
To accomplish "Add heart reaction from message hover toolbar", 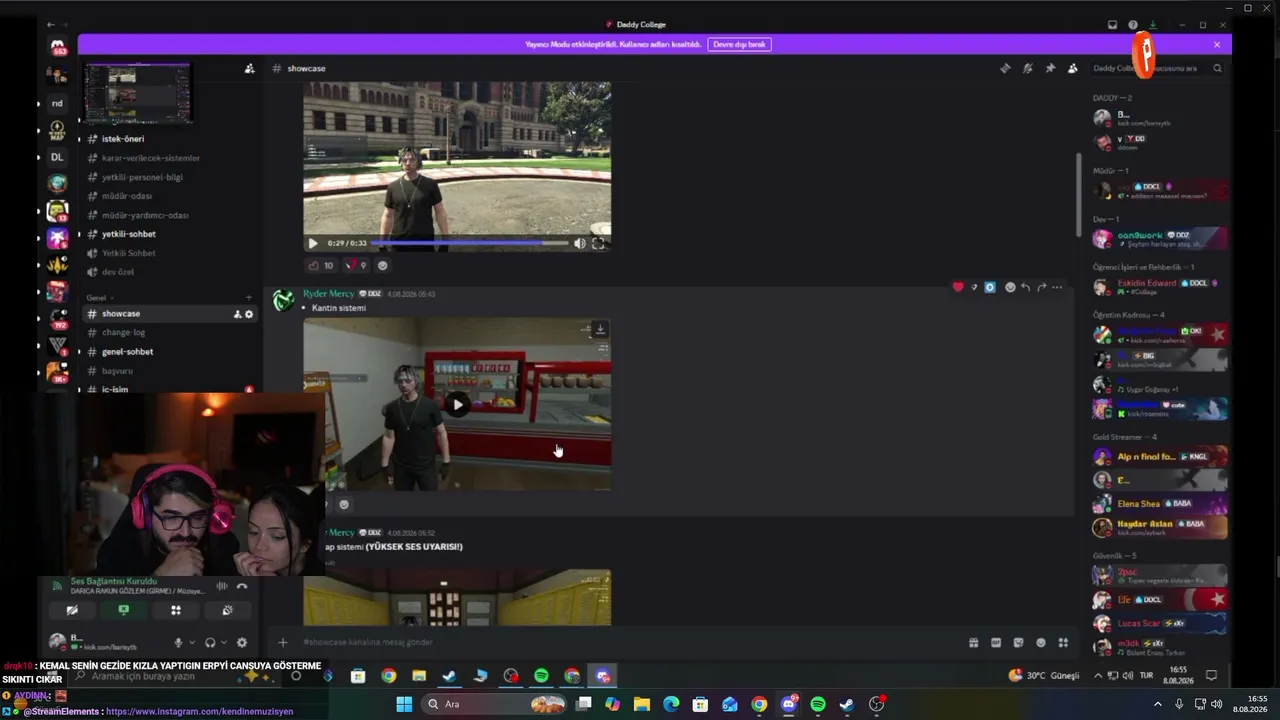I will click(x=958, y=287).
